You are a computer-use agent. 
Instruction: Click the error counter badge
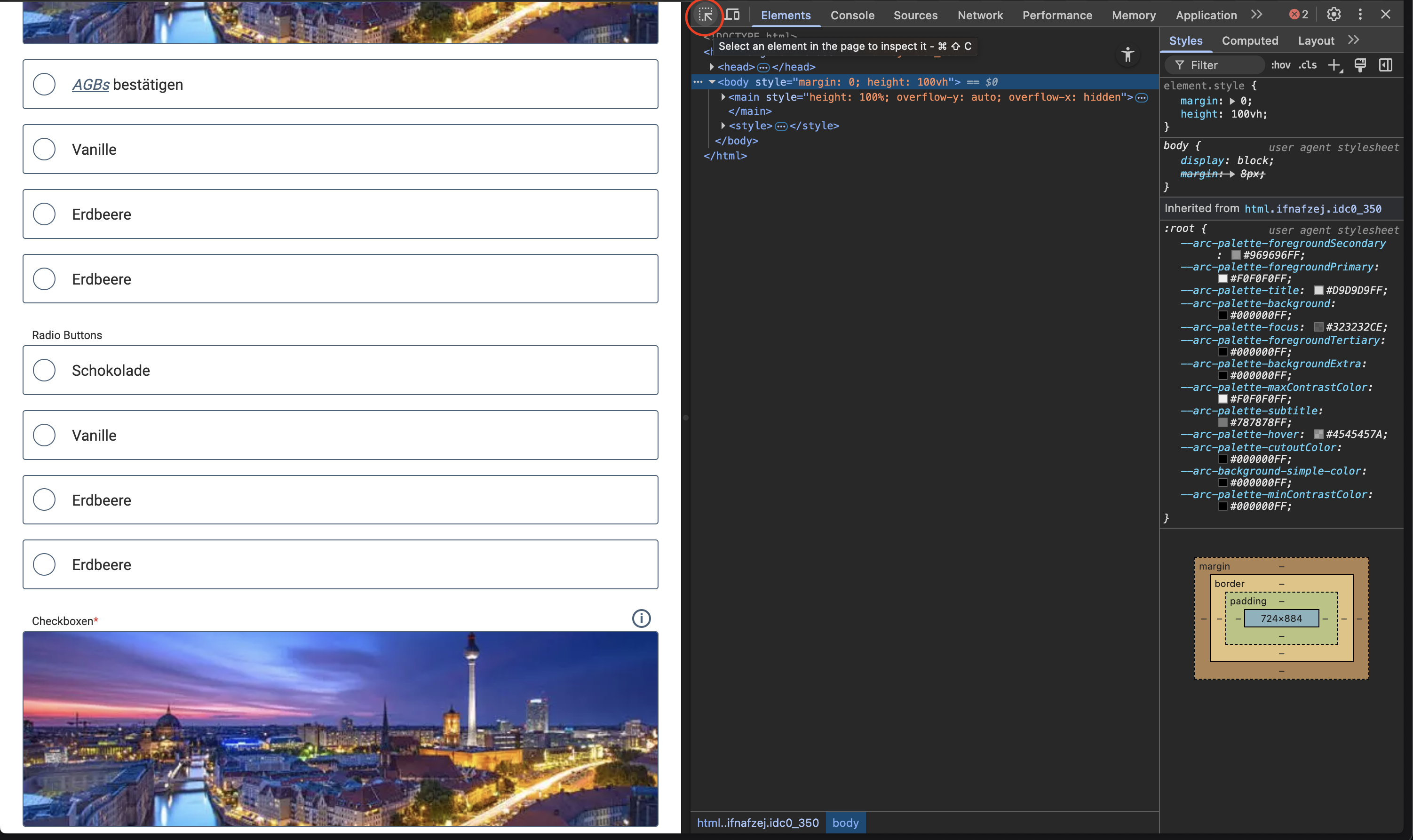click(1296, 14)
